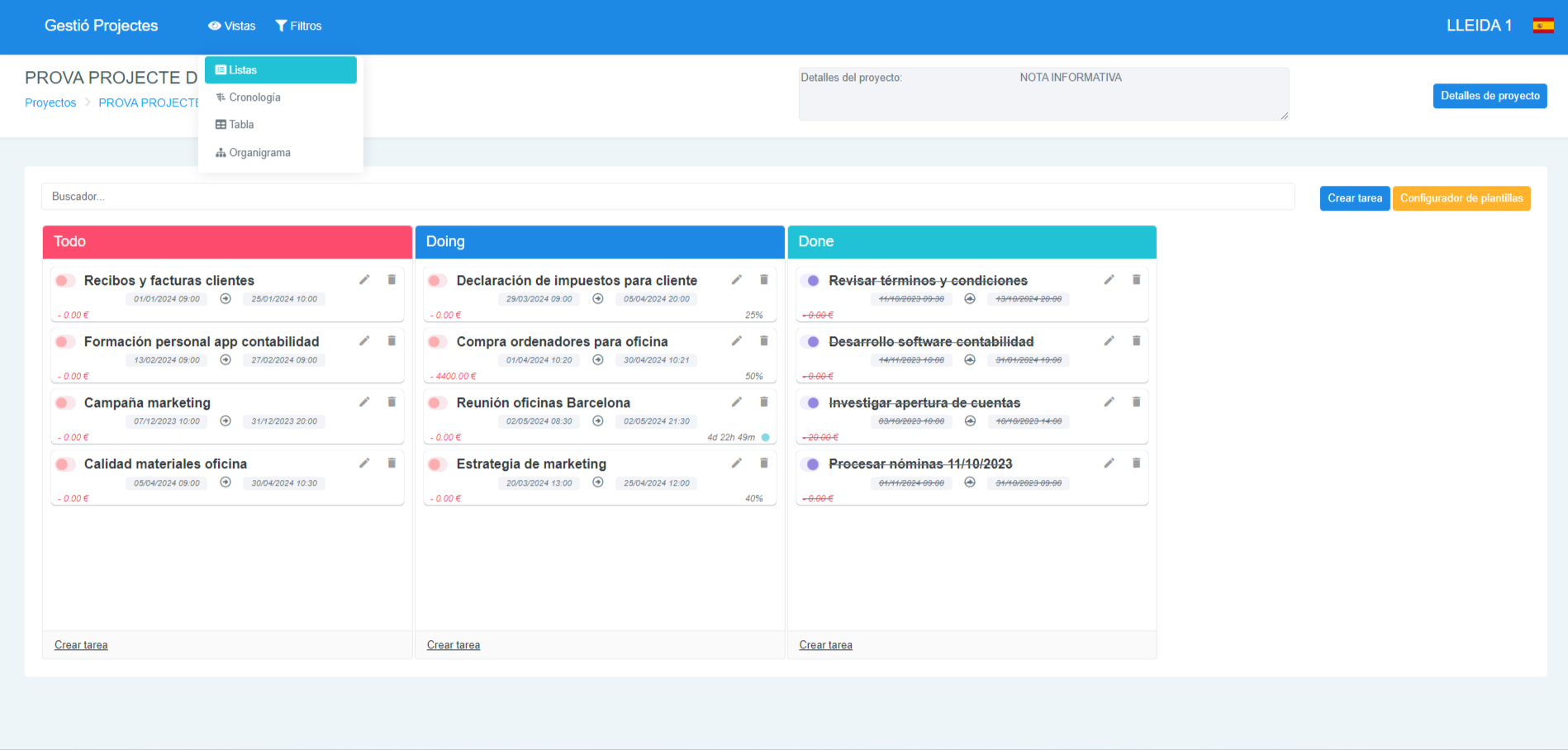Delete the Procesar nóminas 11/10/2023 task
Screen dimensions: 1568x750
tap(1137, 463)
